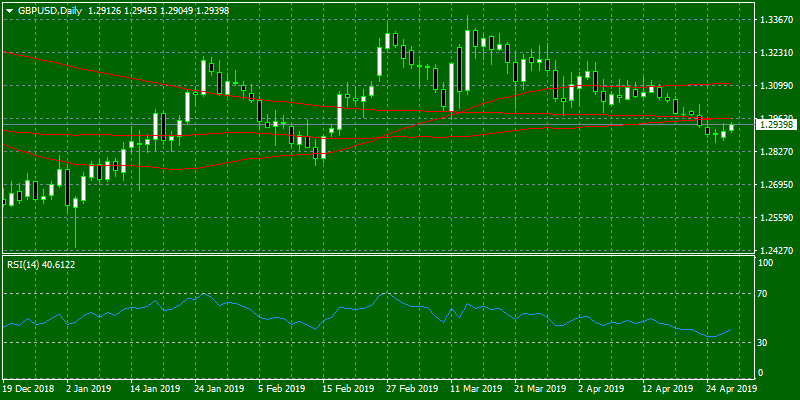
Task: Click the GBPUSD,Daily chart title
Action: [48, 10]
